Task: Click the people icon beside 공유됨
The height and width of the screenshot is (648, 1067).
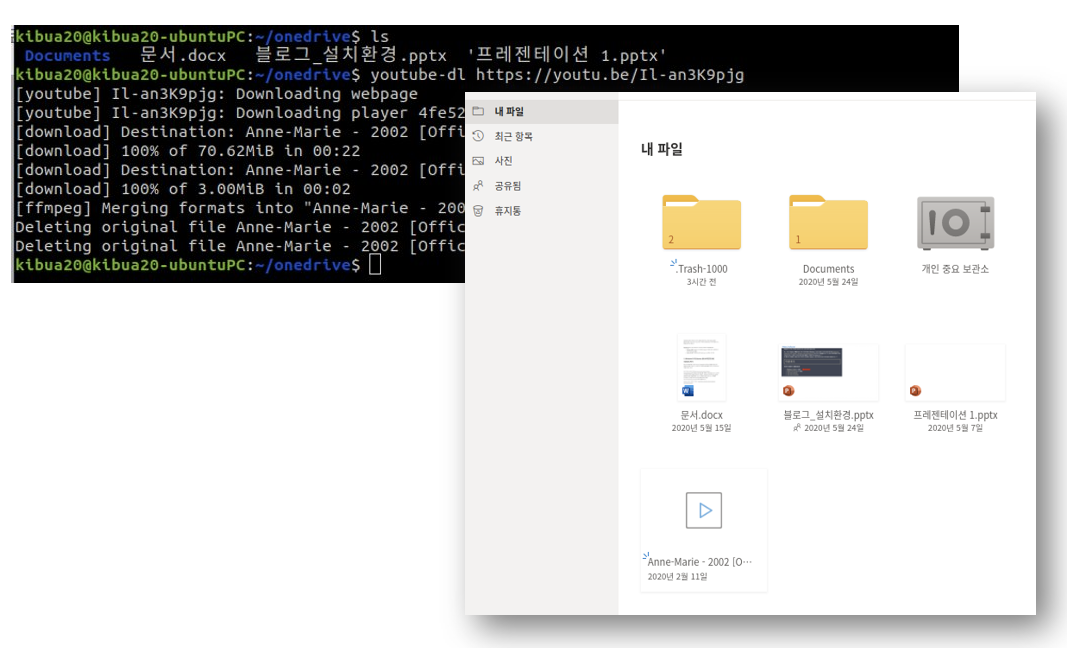Action: (478, 186)
